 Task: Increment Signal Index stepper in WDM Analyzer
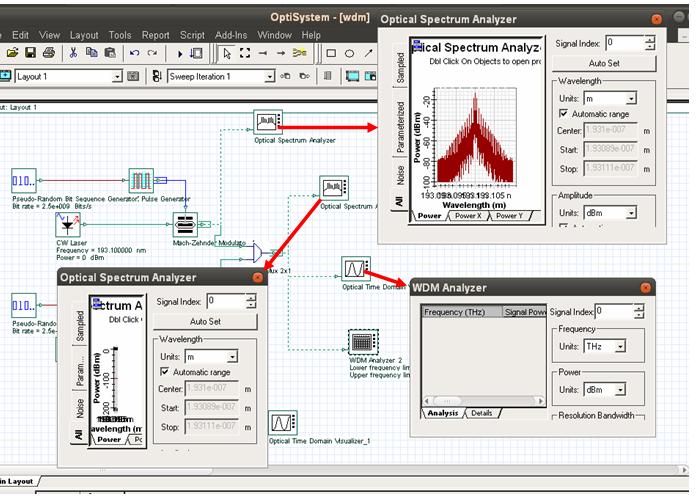point(638,307)
